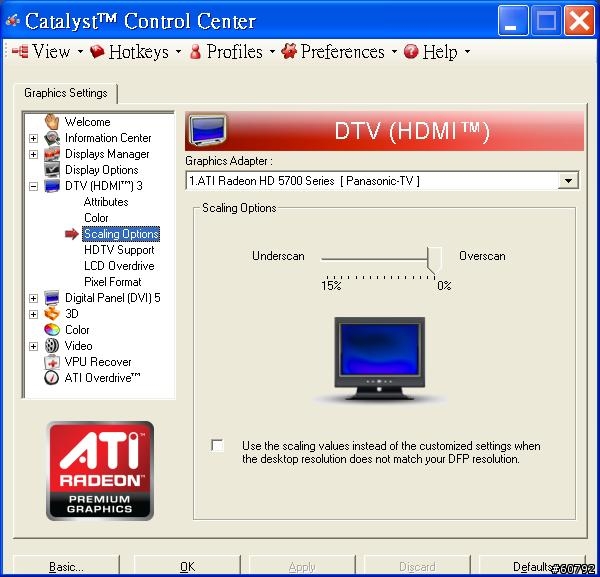The height and width of the screenshot is (577, 600).
Task: Open the Preferences dropdown arrow
Action: coord(394,51)
